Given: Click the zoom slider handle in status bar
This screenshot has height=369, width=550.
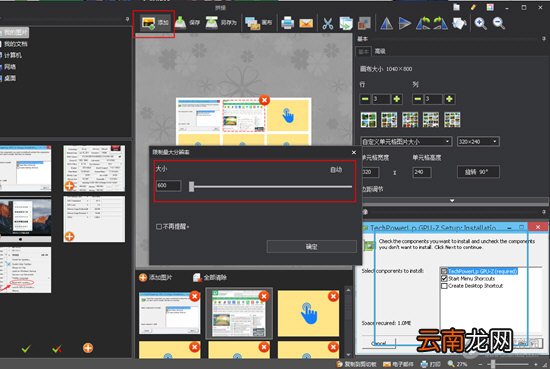Looking at the screenshot, I should 493,364.
